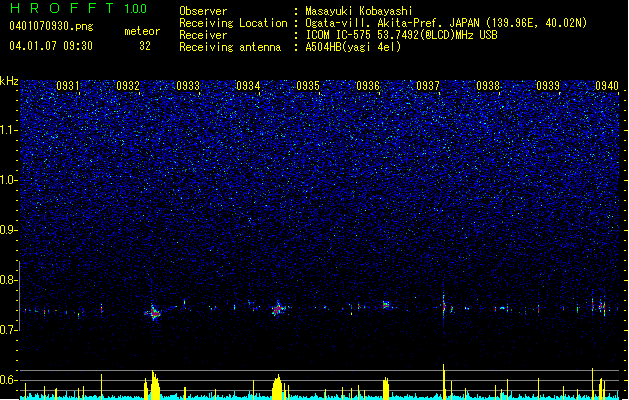The image size is (629, 400).
Task: Click the 'Receiving Location' field label
Action: [x=233, y=23]
